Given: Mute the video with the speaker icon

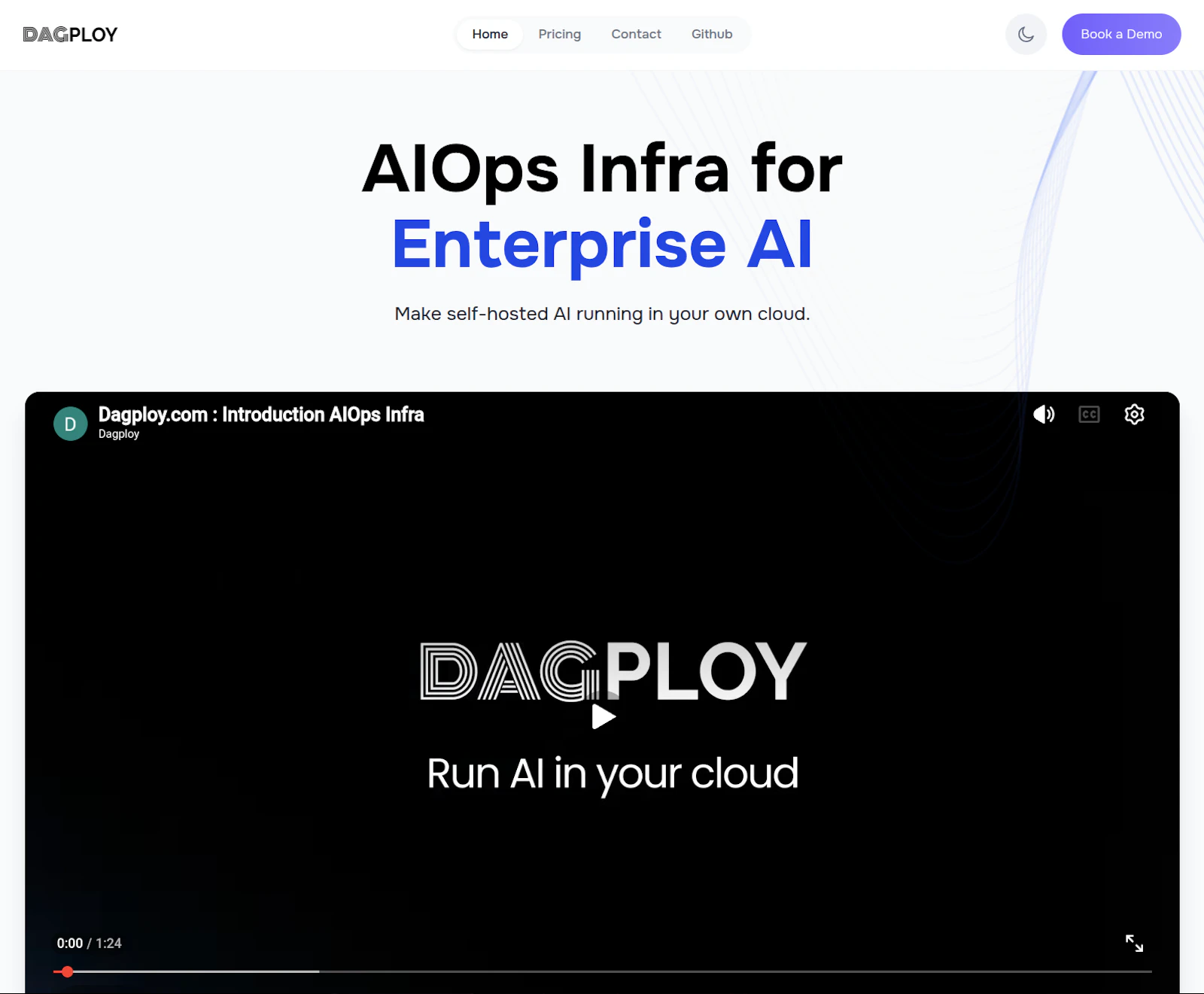Looking at the screenshot, I should [x=1044, y=415].
